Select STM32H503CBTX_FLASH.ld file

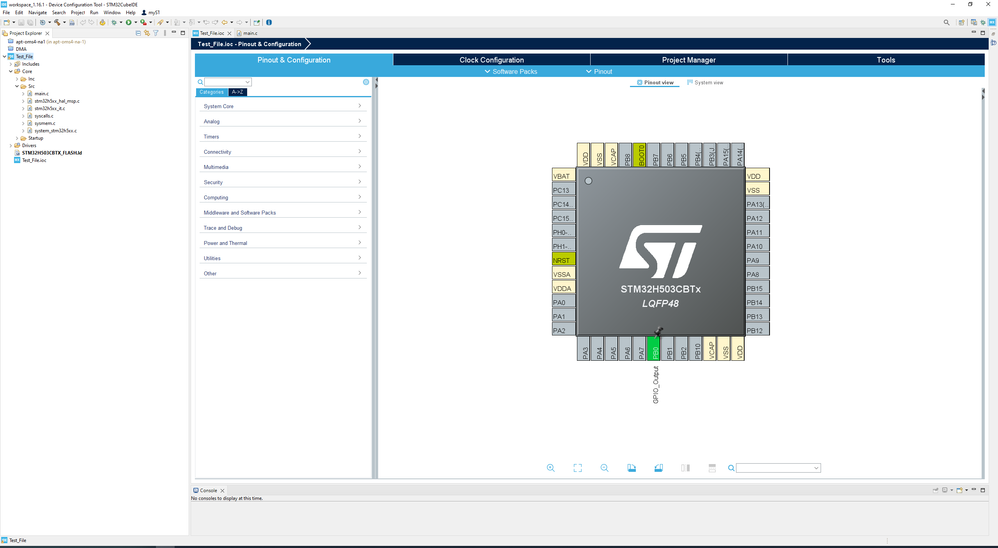point(52,153)
